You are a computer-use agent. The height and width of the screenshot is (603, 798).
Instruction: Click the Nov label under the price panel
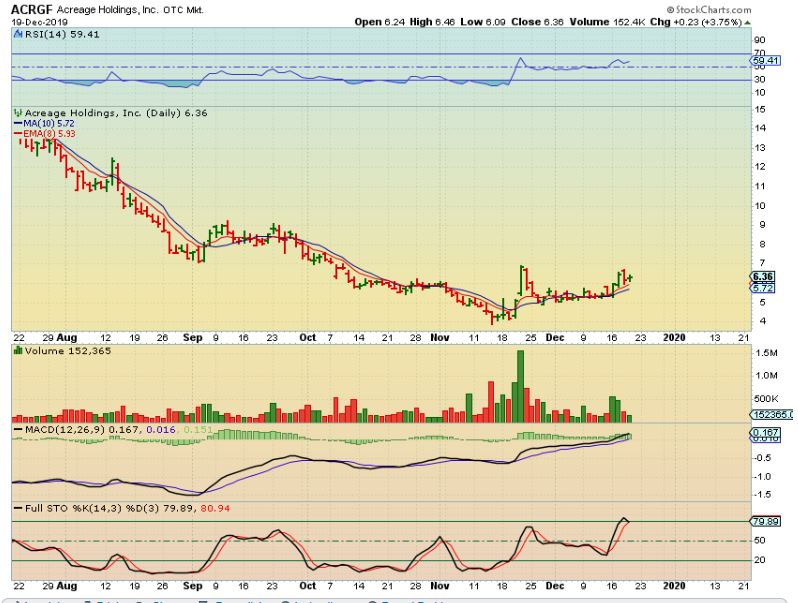pyautogui.click(x=440, y=337)
